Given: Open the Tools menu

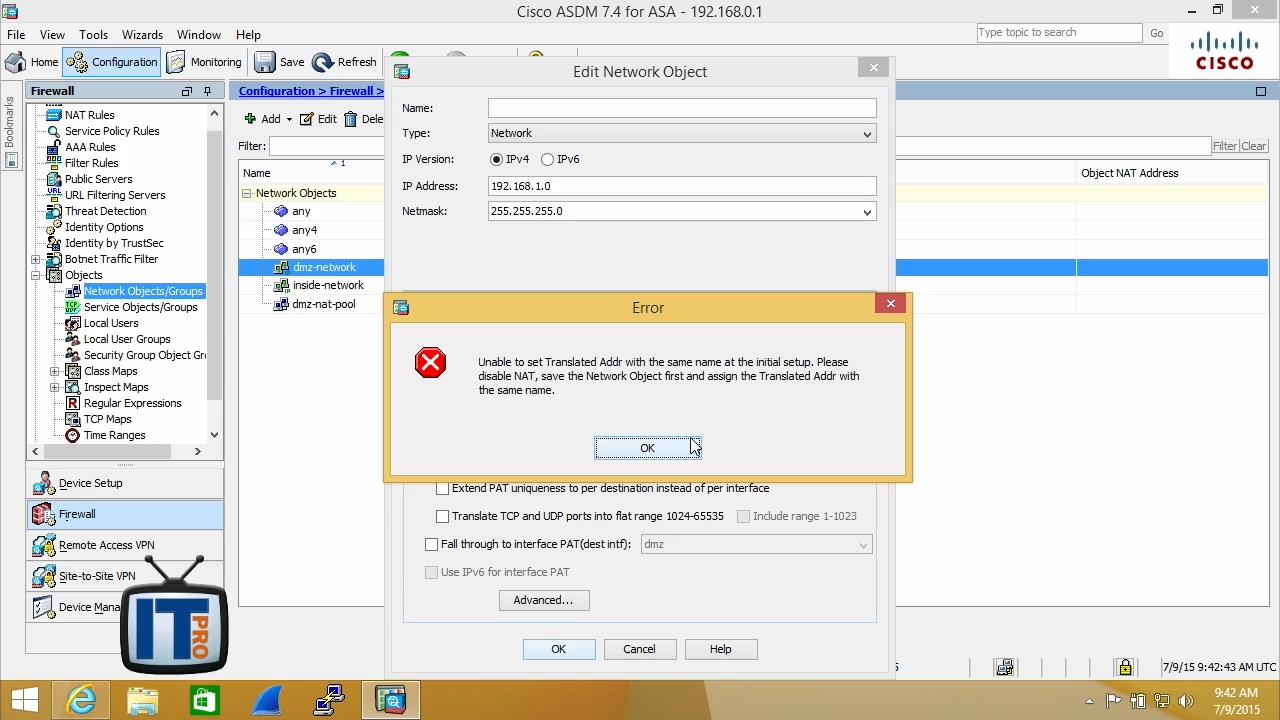Looking at the screenshot, I should (93, 34).
